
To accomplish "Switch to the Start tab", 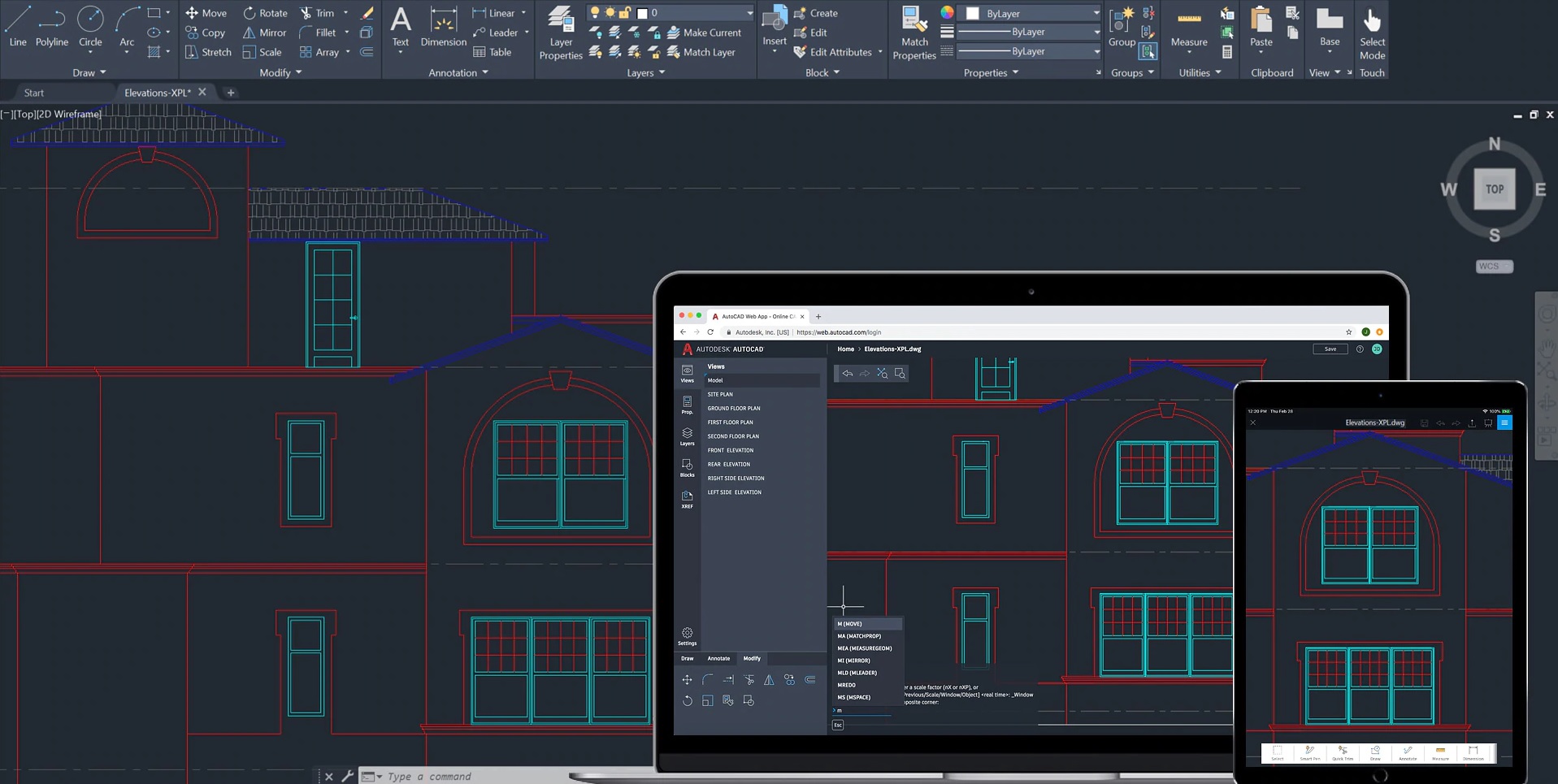I will (x=34, y=92).
